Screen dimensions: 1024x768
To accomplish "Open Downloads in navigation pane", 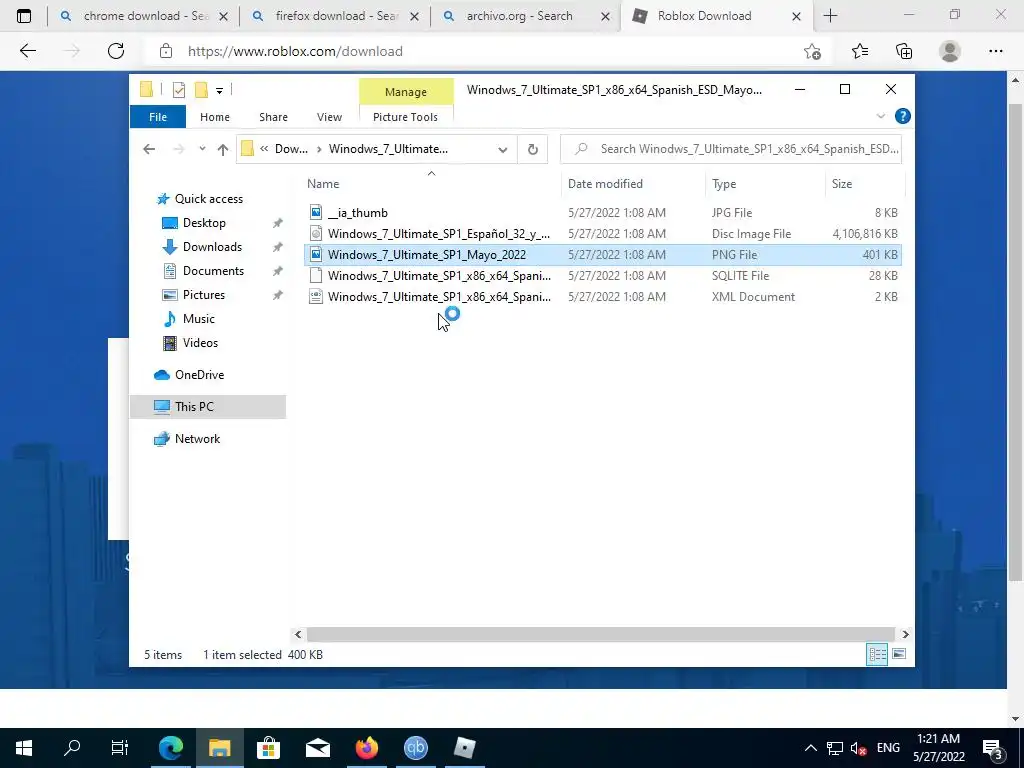I will tap(212, 247).
